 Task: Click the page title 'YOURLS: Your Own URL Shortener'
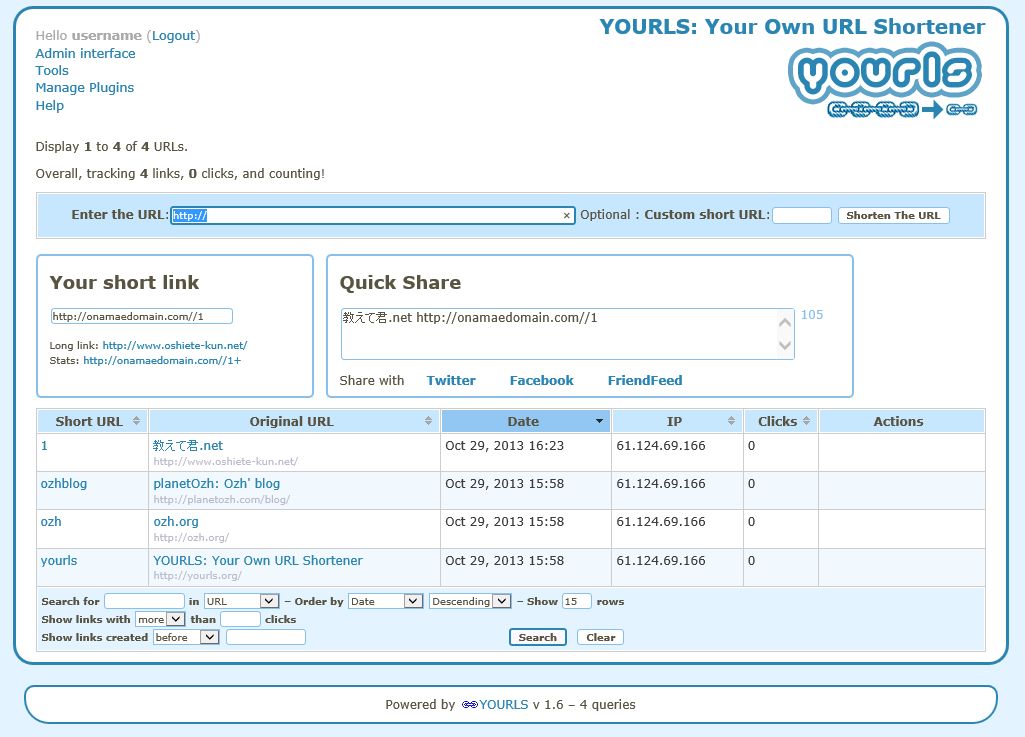click(x=792, y=27)
